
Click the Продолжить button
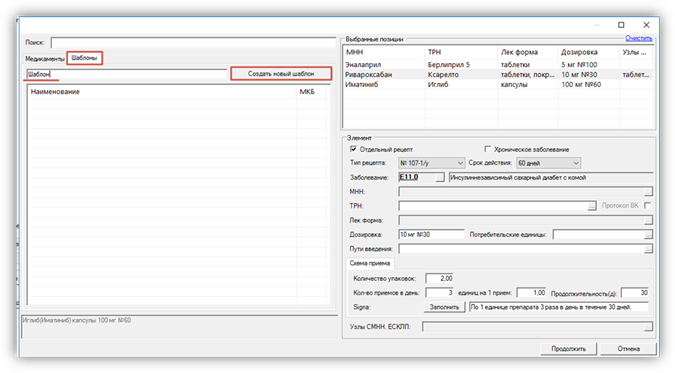pyautogui.click(x=568, y=348)
